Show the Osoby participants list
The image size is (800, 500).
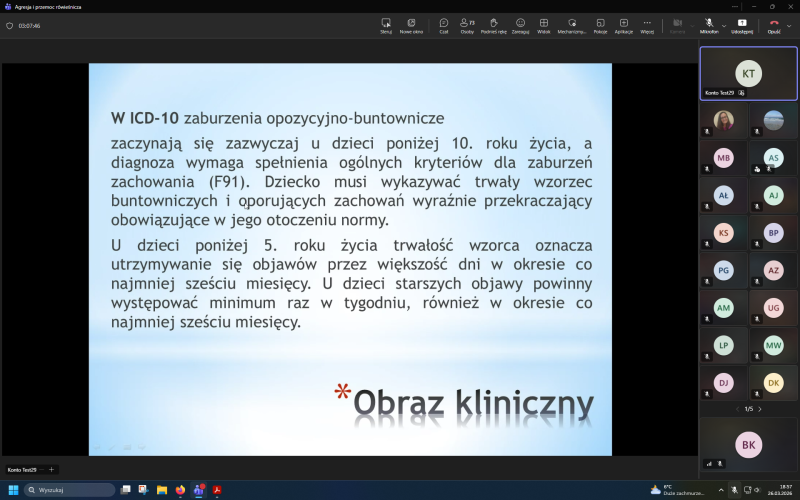[467, 25]
